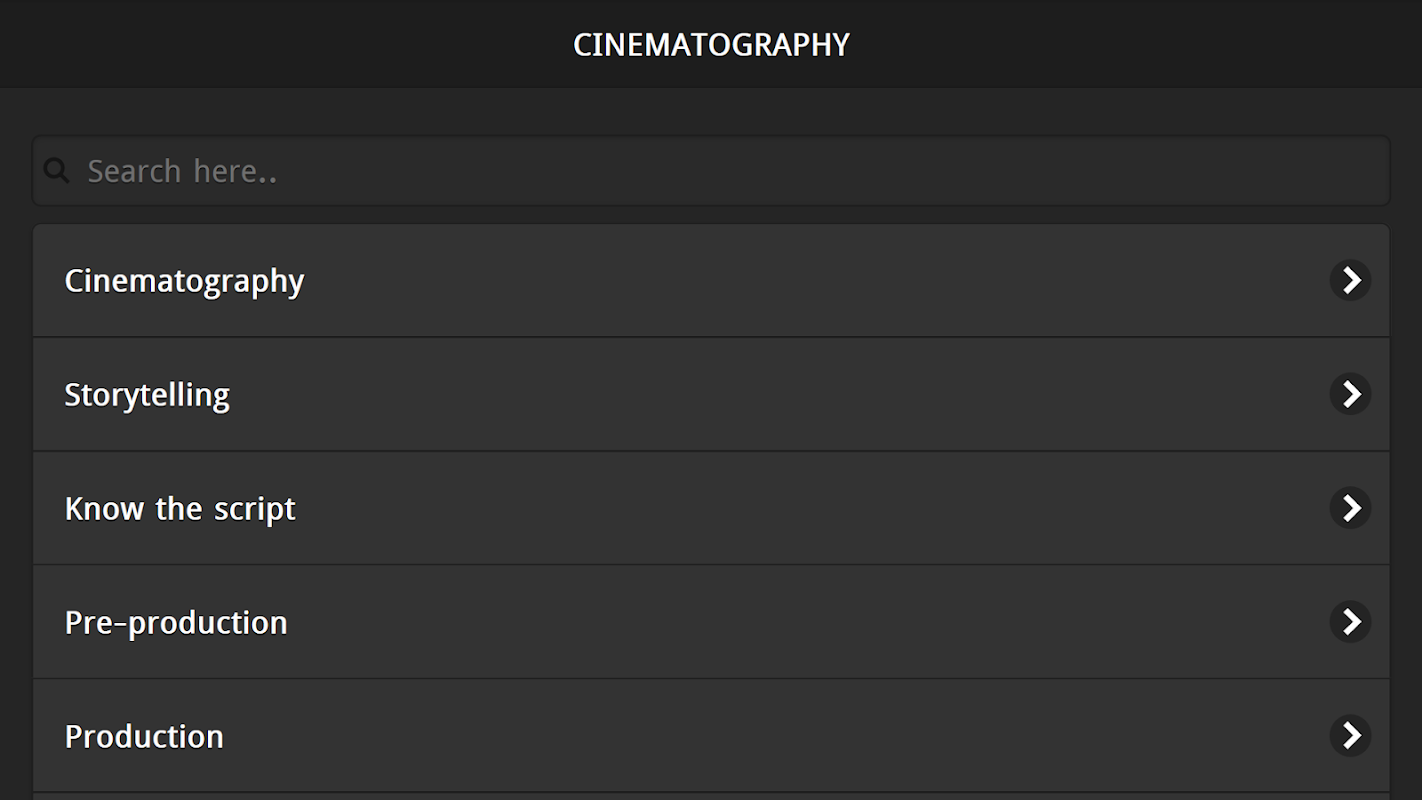Screen dimensions: 1422x800
Task: Click the CINEMATOGRAPHY header title
Action: tap(711, 45)
